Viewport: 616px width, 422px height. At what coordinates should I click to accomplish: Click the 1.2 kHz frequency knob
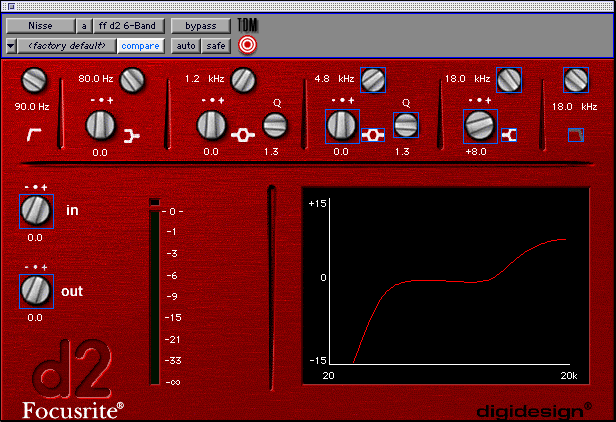243,80
